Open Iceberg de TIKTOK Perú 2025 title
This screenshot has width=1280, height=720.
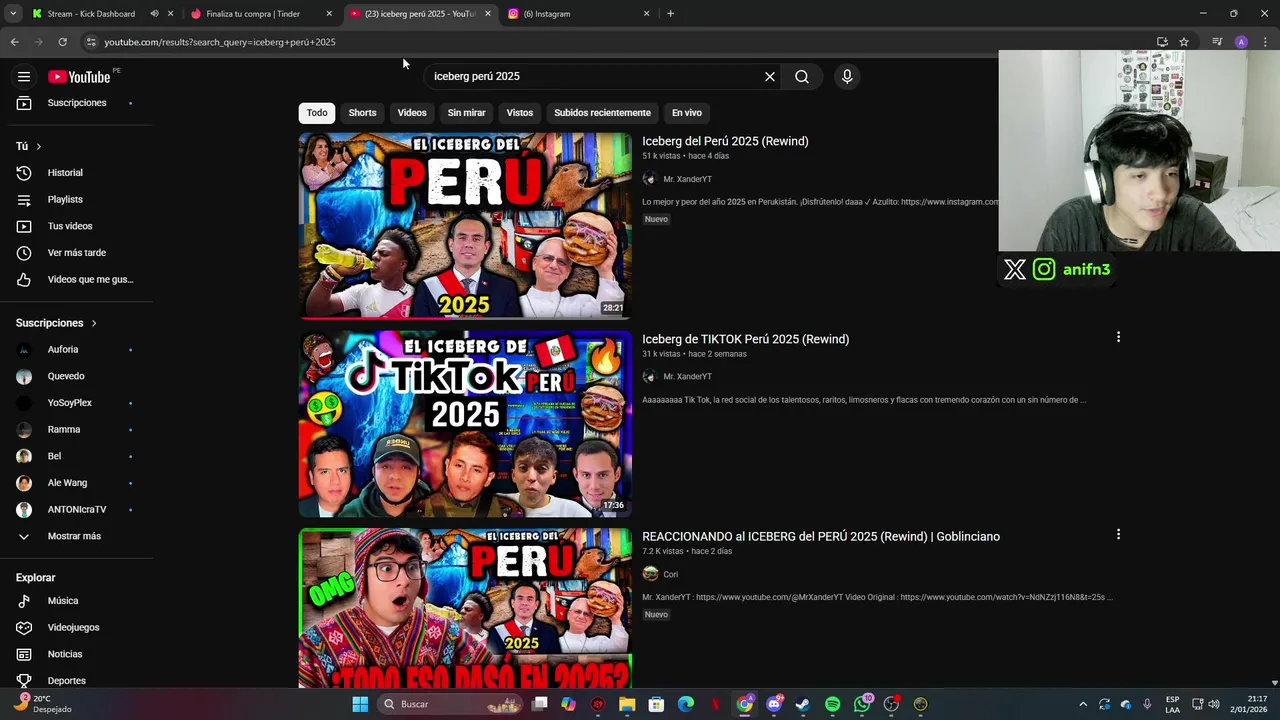tap(745, 339)
